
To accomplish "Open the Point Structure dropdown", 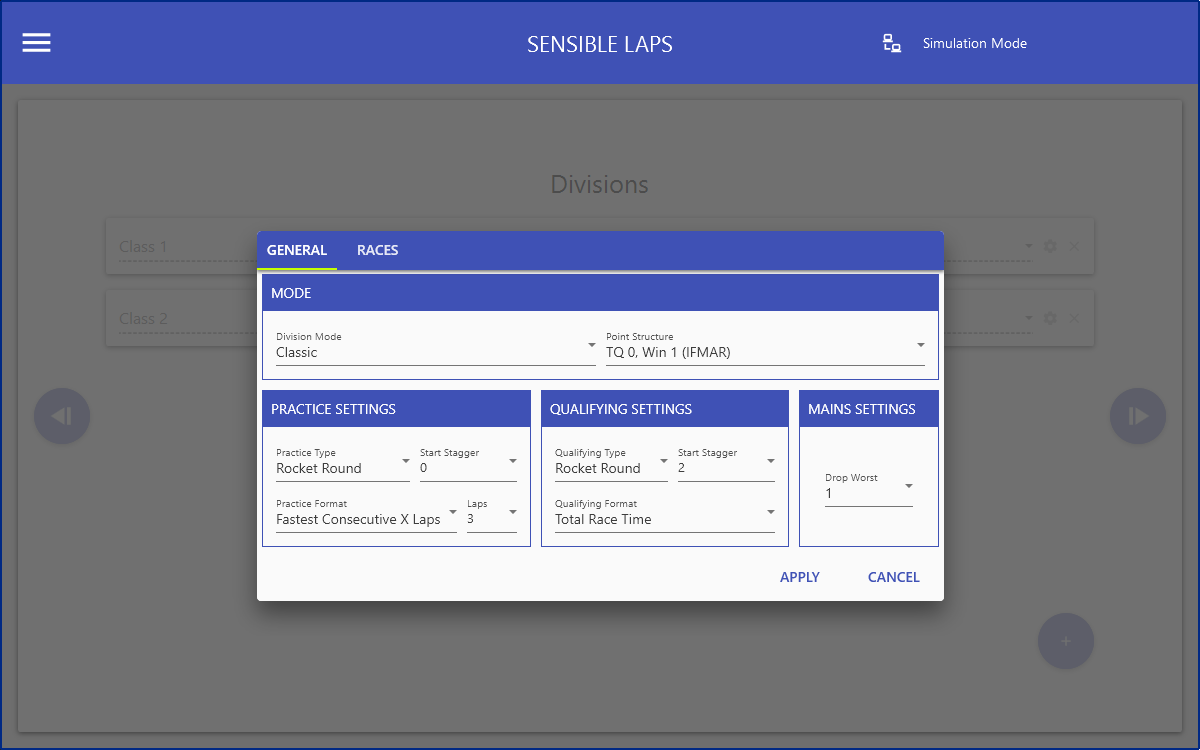I will coord(765,352).
